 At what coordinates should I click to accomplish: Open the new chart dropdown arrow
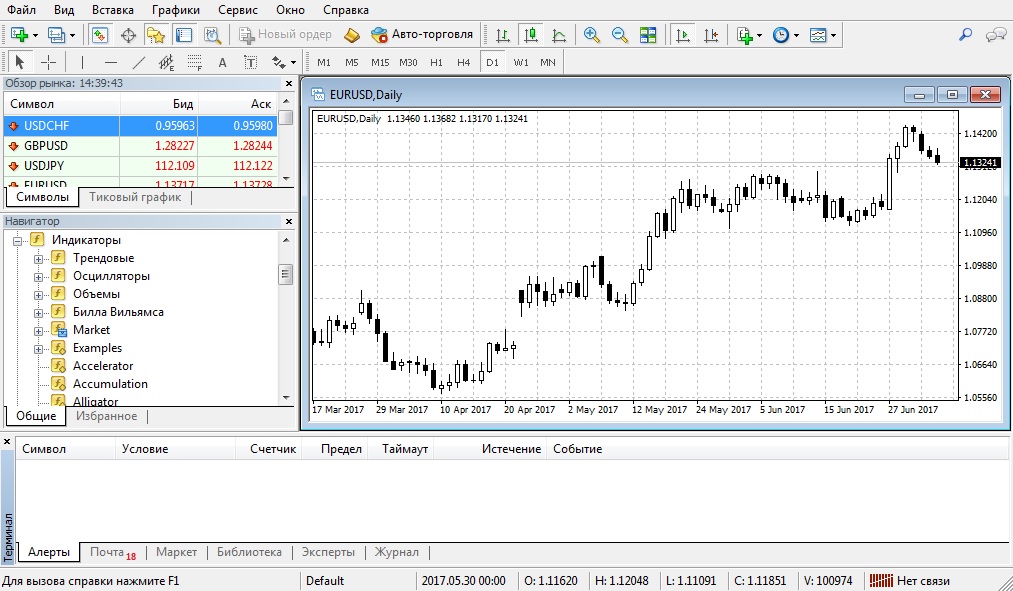tap(35, 36)
